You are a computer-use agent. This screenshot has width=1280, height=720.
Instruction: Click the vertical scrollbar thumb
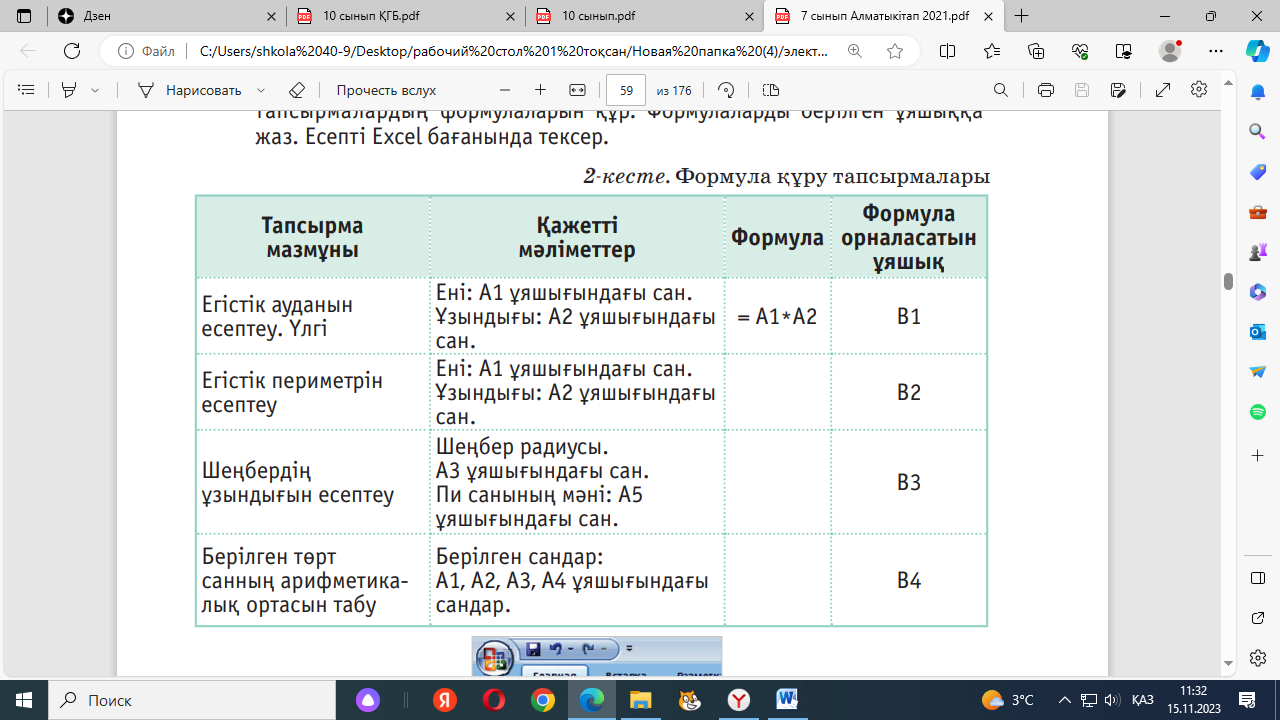tap(1228, 281)
